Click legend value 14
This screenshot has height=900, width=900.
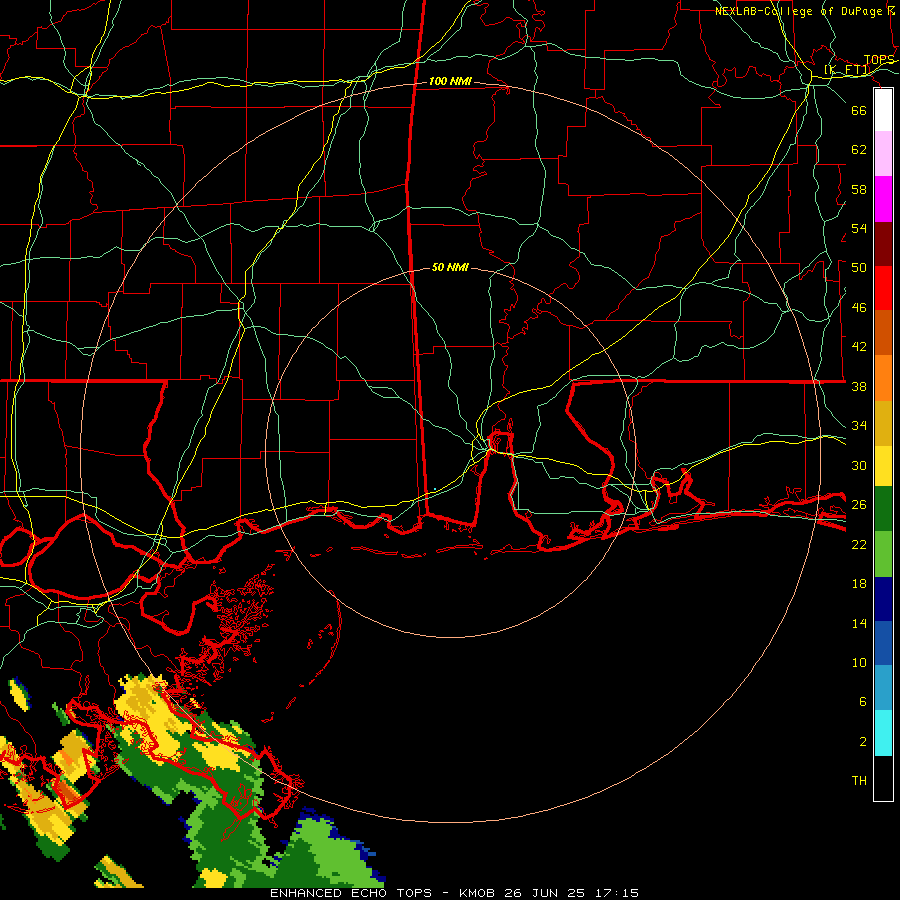point(859,624)
